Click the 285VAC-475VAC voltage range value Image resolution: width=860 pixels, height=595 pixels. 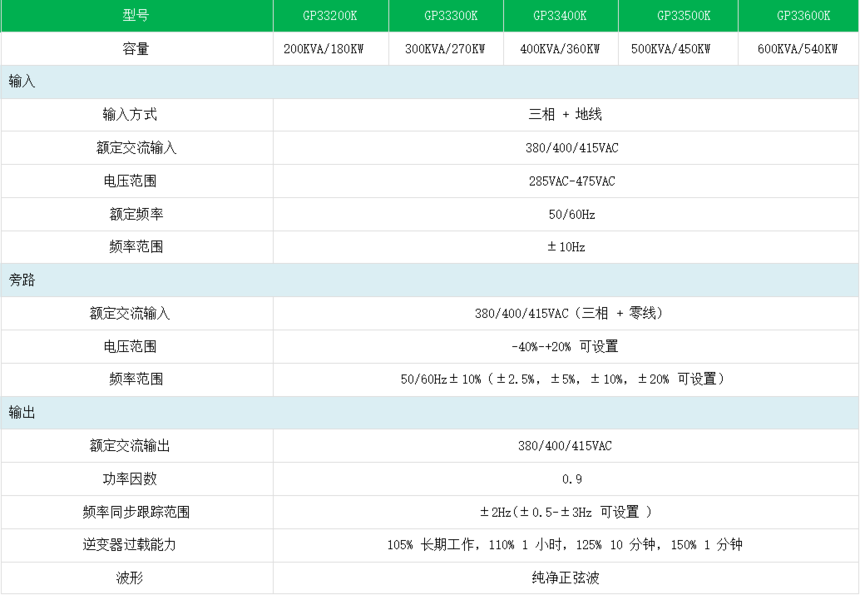(566, 181)
